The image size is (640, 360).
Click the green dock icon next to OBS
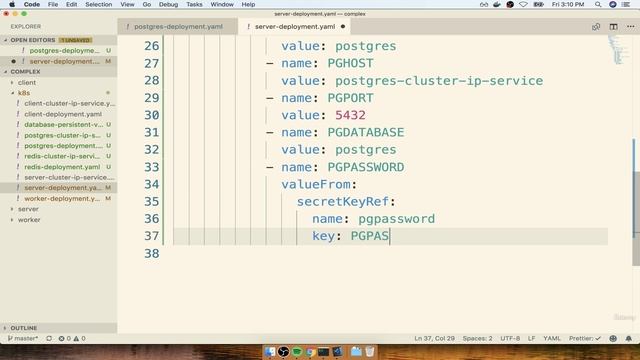pos(297,351)
